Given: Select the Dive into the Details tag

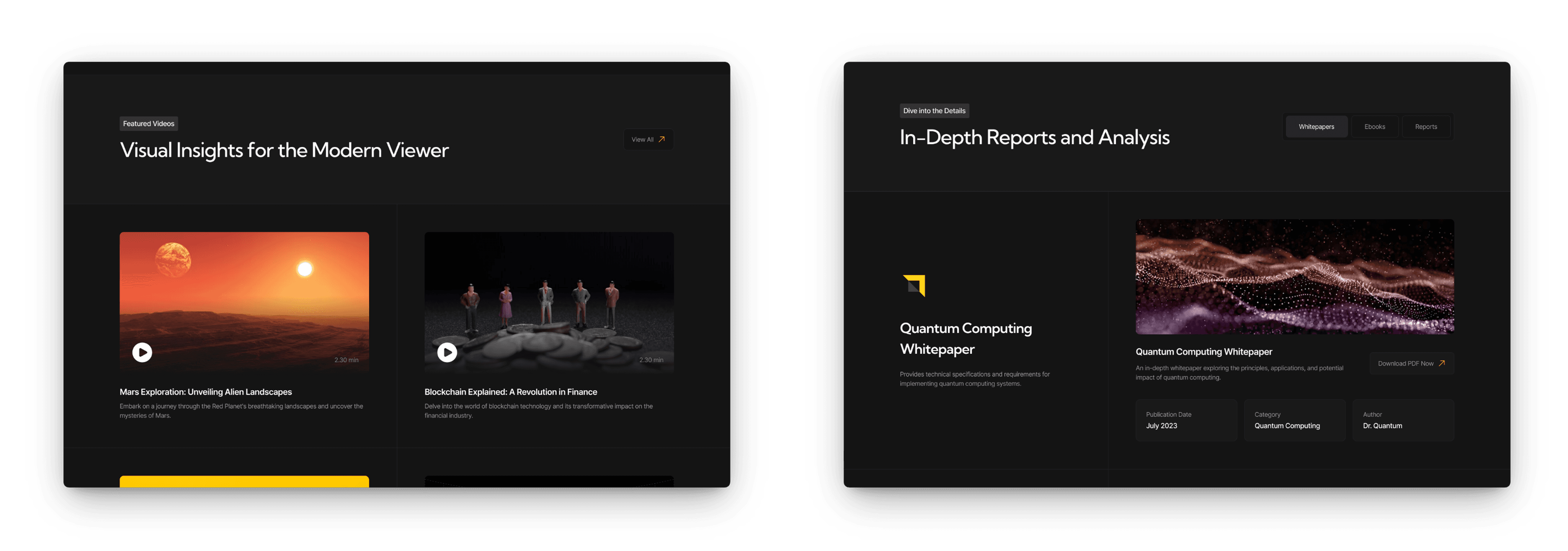Looking at the screenshot, I should coord(934,111).
